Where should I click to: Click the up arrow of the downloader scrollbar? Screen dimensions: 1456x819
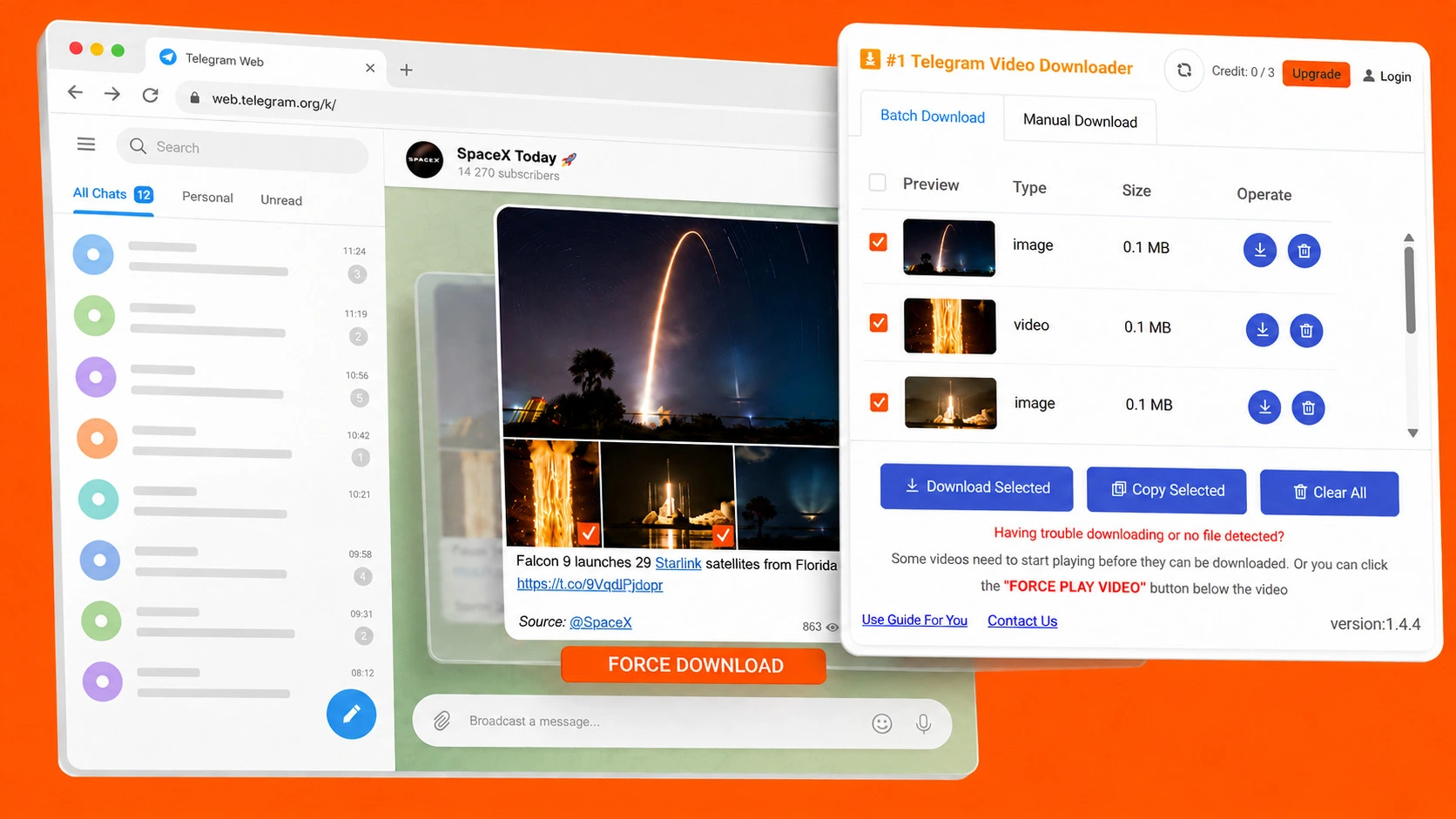[x=1409, y=238]
